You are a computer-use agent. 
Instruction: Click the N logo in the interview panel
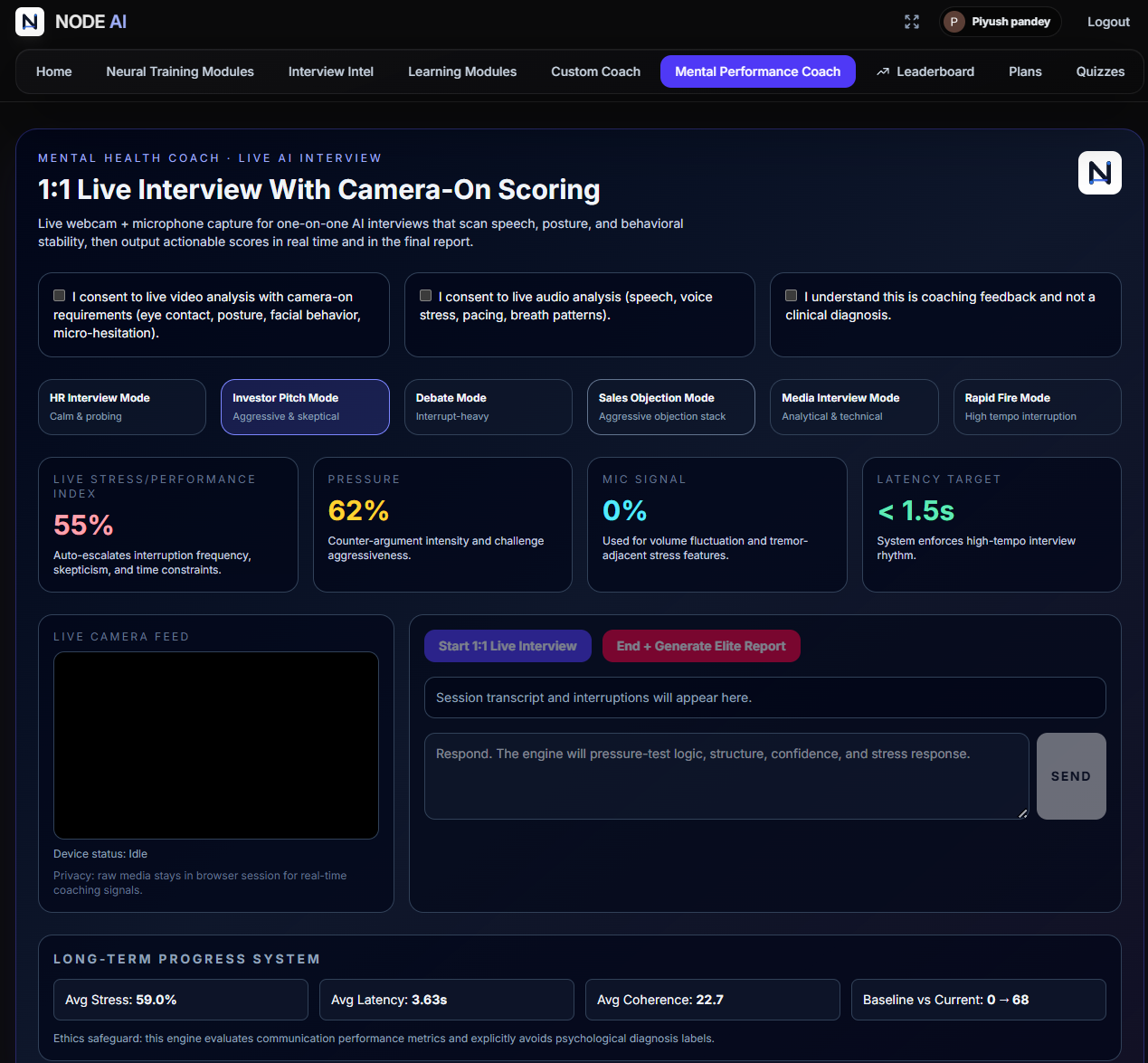coord(1099,172)
